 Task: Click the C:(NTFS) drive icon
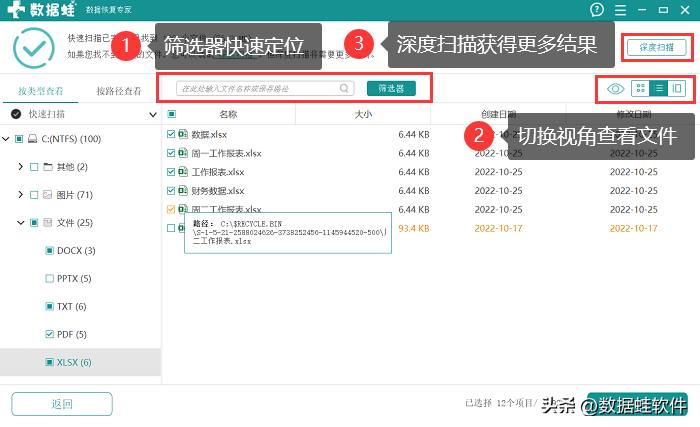(33, 139)
